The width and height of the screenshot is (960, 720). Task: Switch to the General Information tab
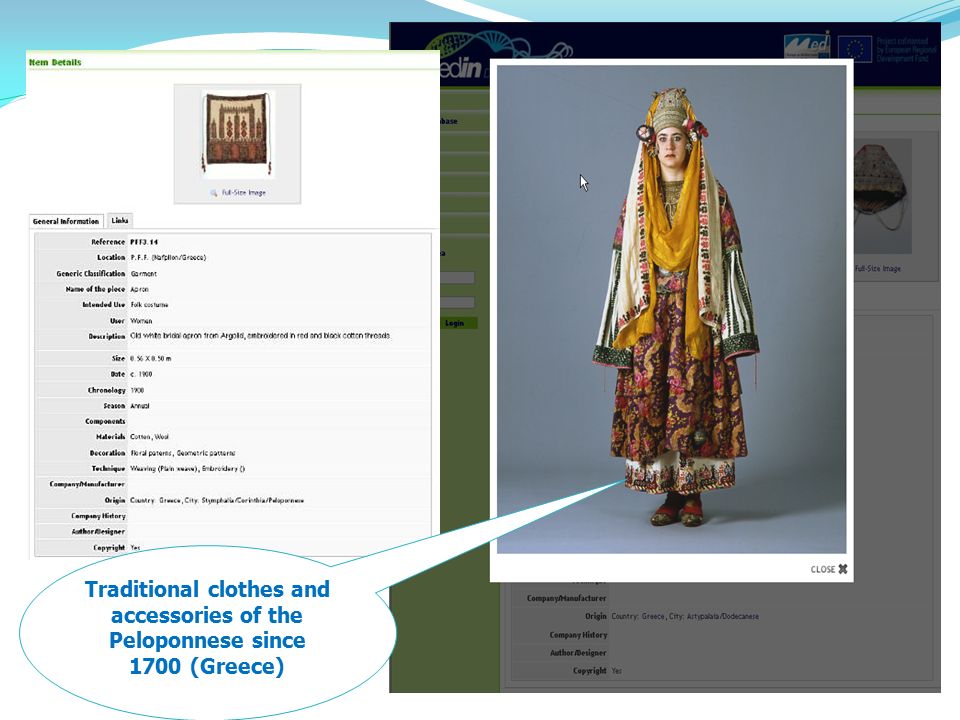pyautogui.click(x=66, y=222)
